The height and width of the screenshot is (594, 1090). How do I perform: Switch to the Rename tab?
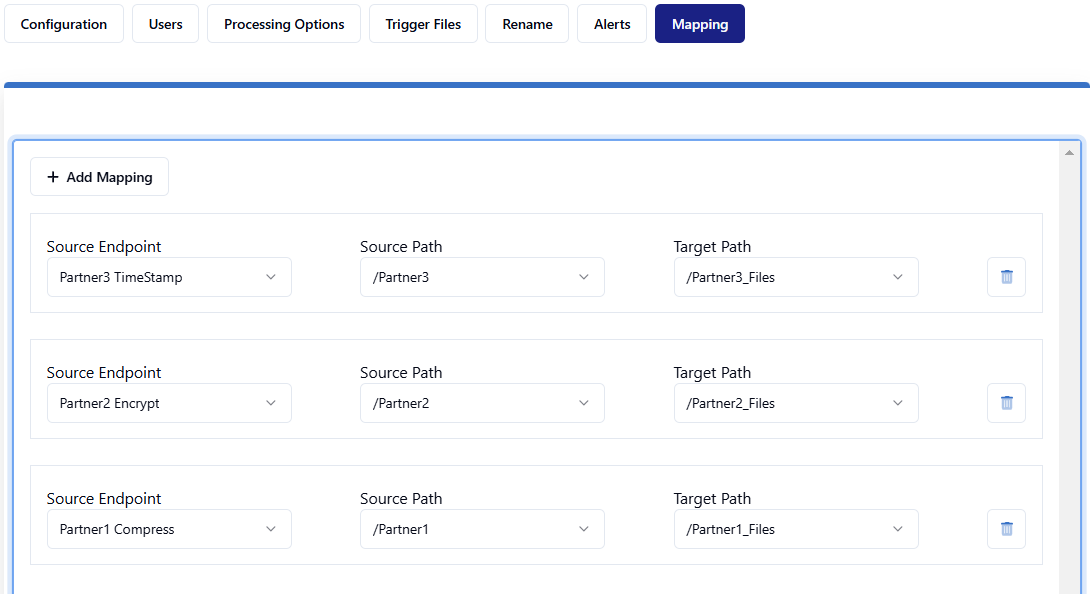(527, 24)
